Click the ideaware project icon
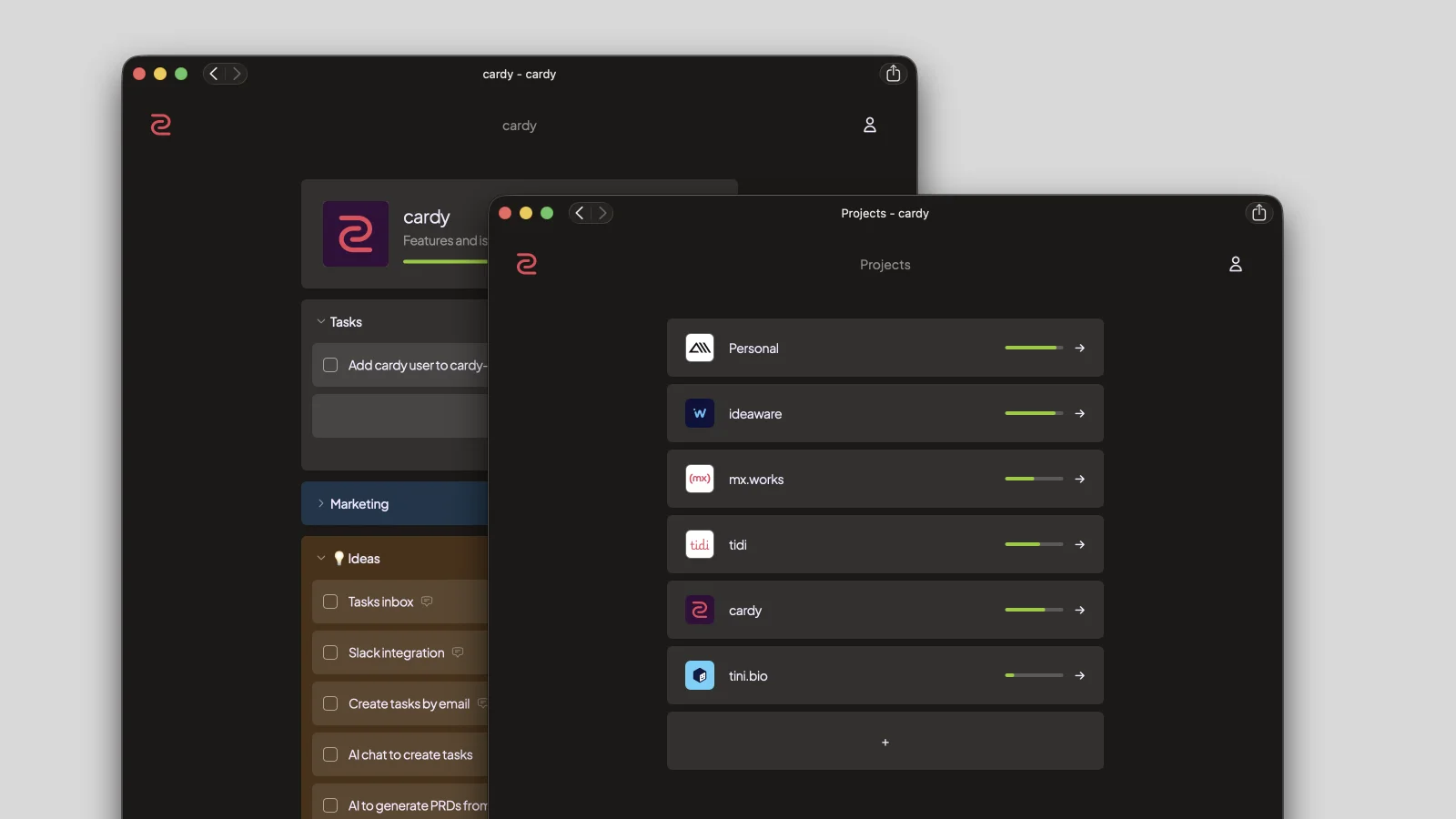This screenshot has width=1456, height=819. pos(700,413)
